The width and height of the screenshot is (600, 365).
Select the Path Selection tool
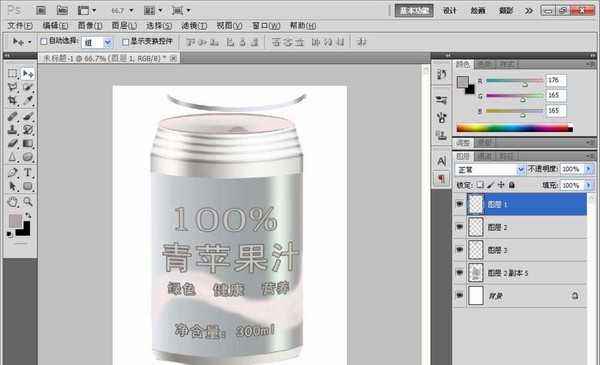[13, 186]
